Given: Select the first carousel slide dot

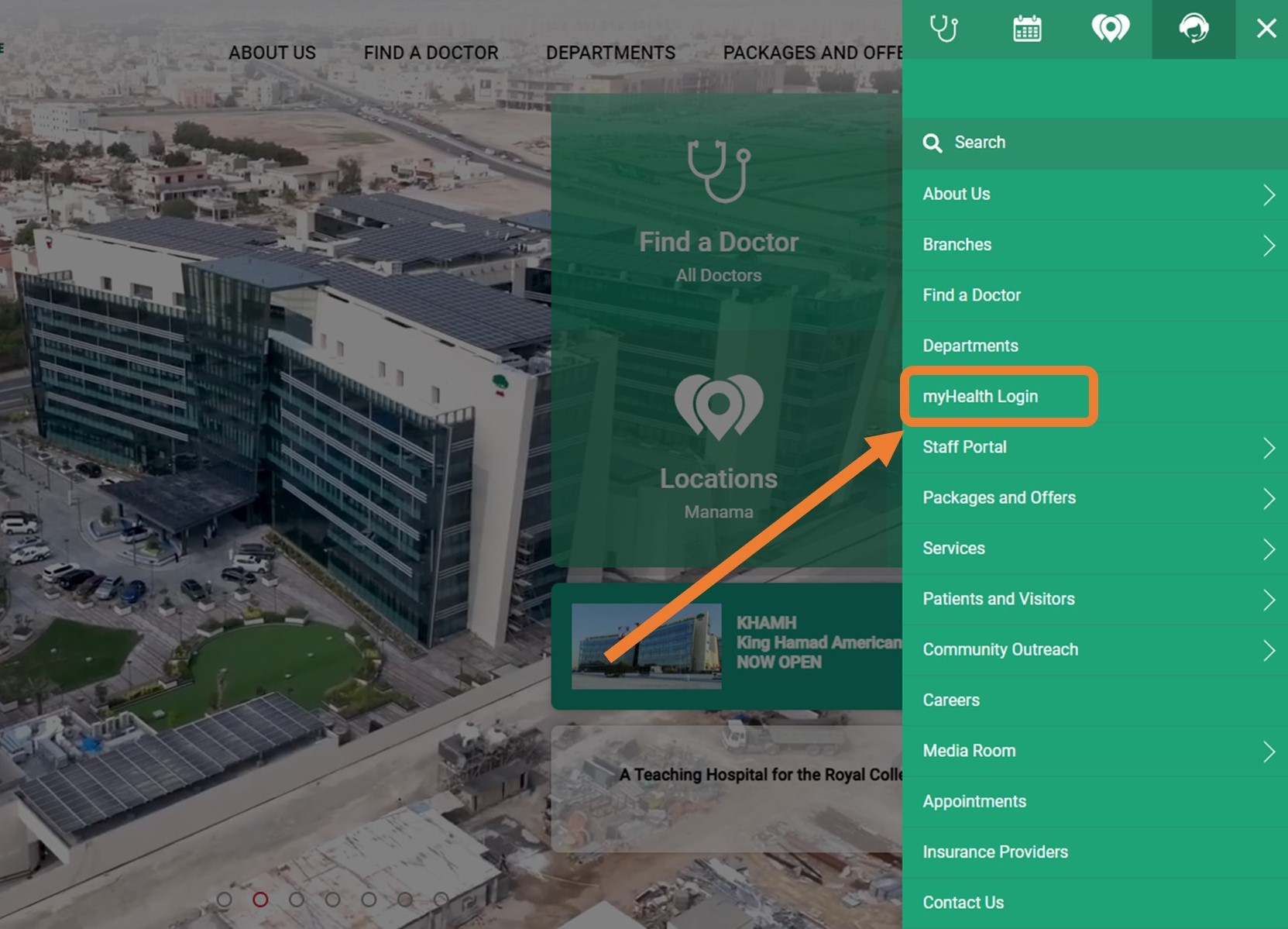Looking at the screenshot, I should coord(225,900).
